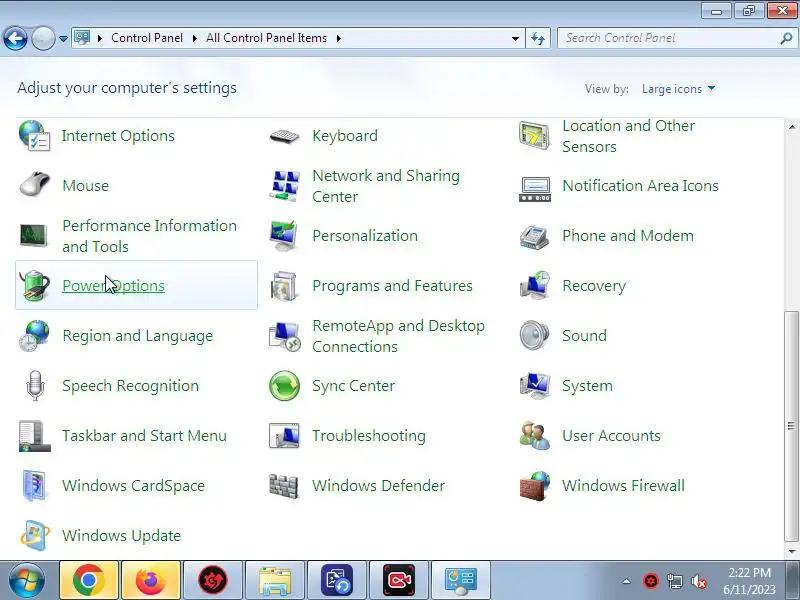This screenshot has height=600, width=800.
Task: Refresh the Control Panel view
Action: pyautogui.click(x=538, y=38)
